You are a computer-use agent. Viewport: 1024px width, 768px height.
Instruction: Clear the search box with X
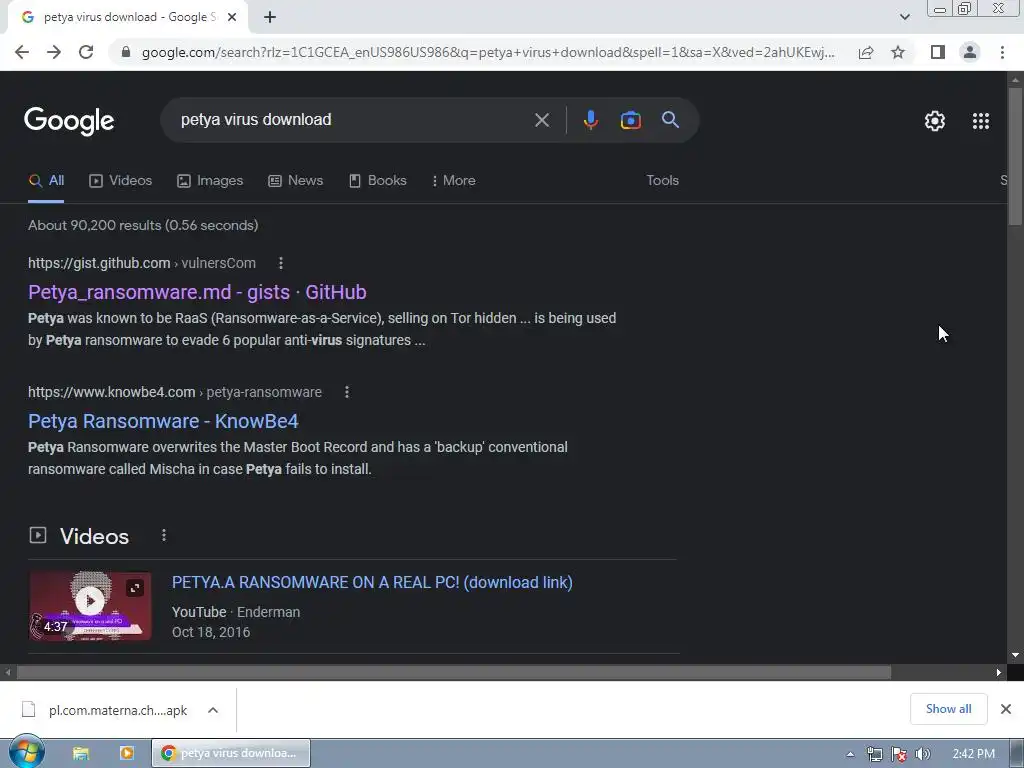click(541, 120)
